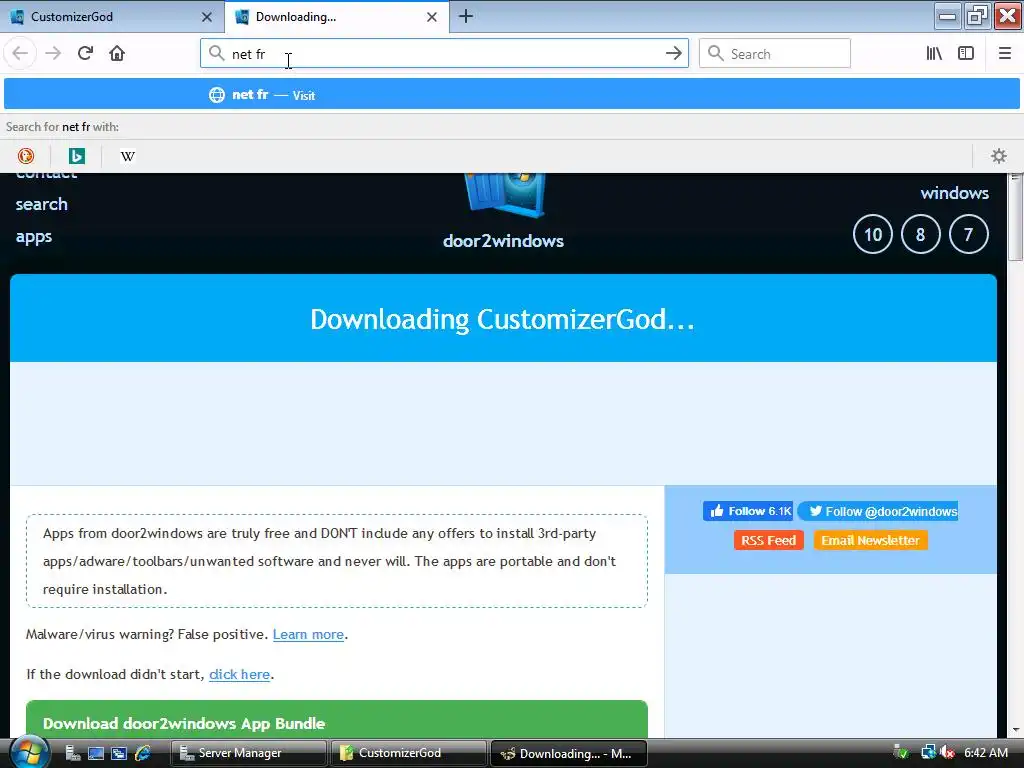Click the Switch between windows quick launch icon
Viewport: 1024px width, 768px height.
119,753
